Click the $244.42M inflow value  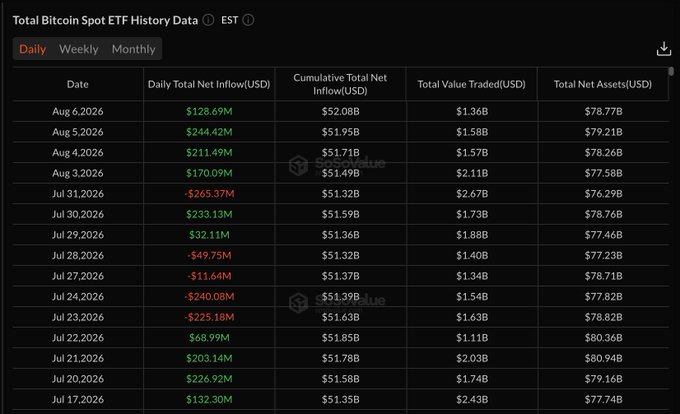209,132
